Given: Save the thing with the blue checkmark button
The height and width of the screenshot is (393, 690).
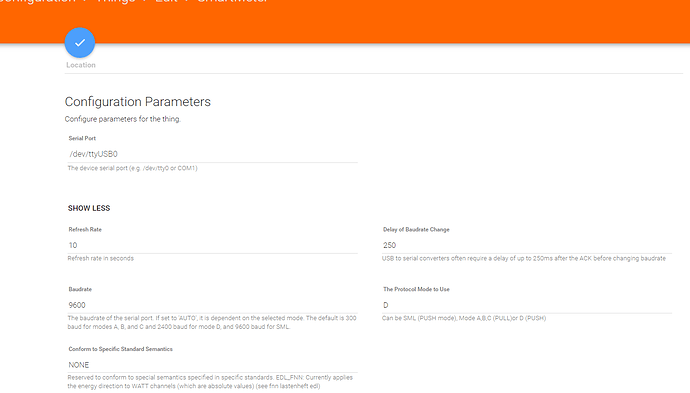Looking at the screenshot, I should [80, 43].
